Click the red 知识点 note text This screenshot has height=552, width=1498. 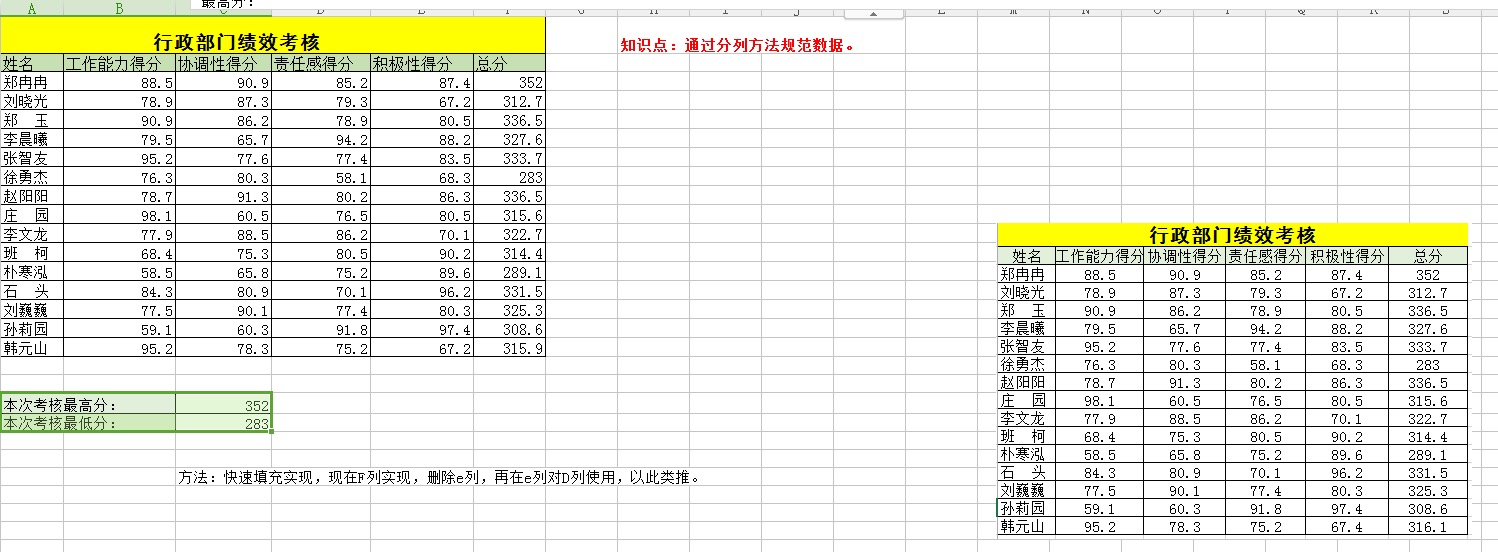click(738, 45)
